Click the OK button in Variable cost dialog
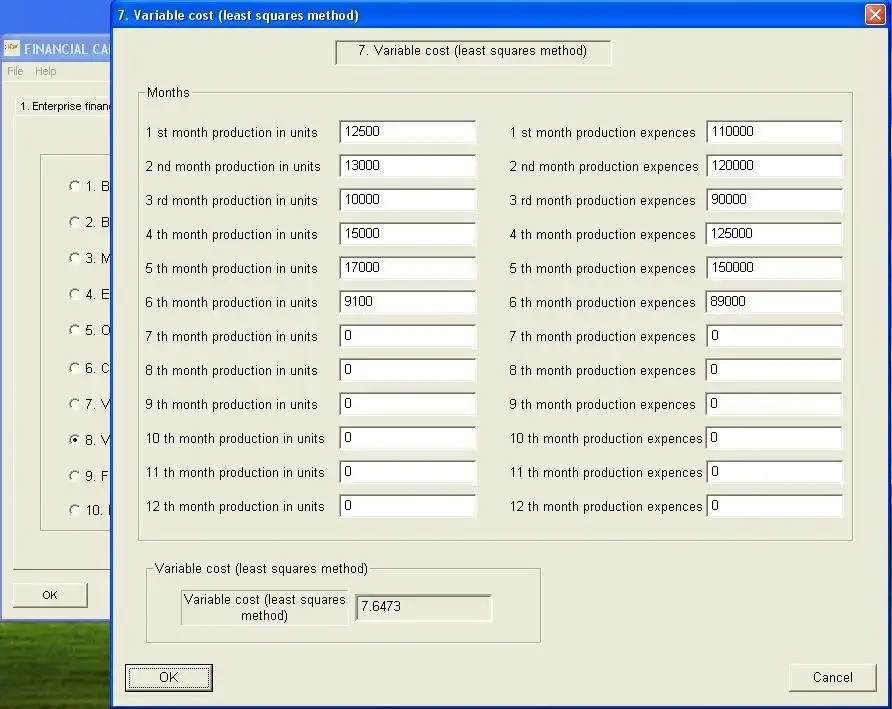Viewport: 892px width, 709px height. (x=169, y=677)
